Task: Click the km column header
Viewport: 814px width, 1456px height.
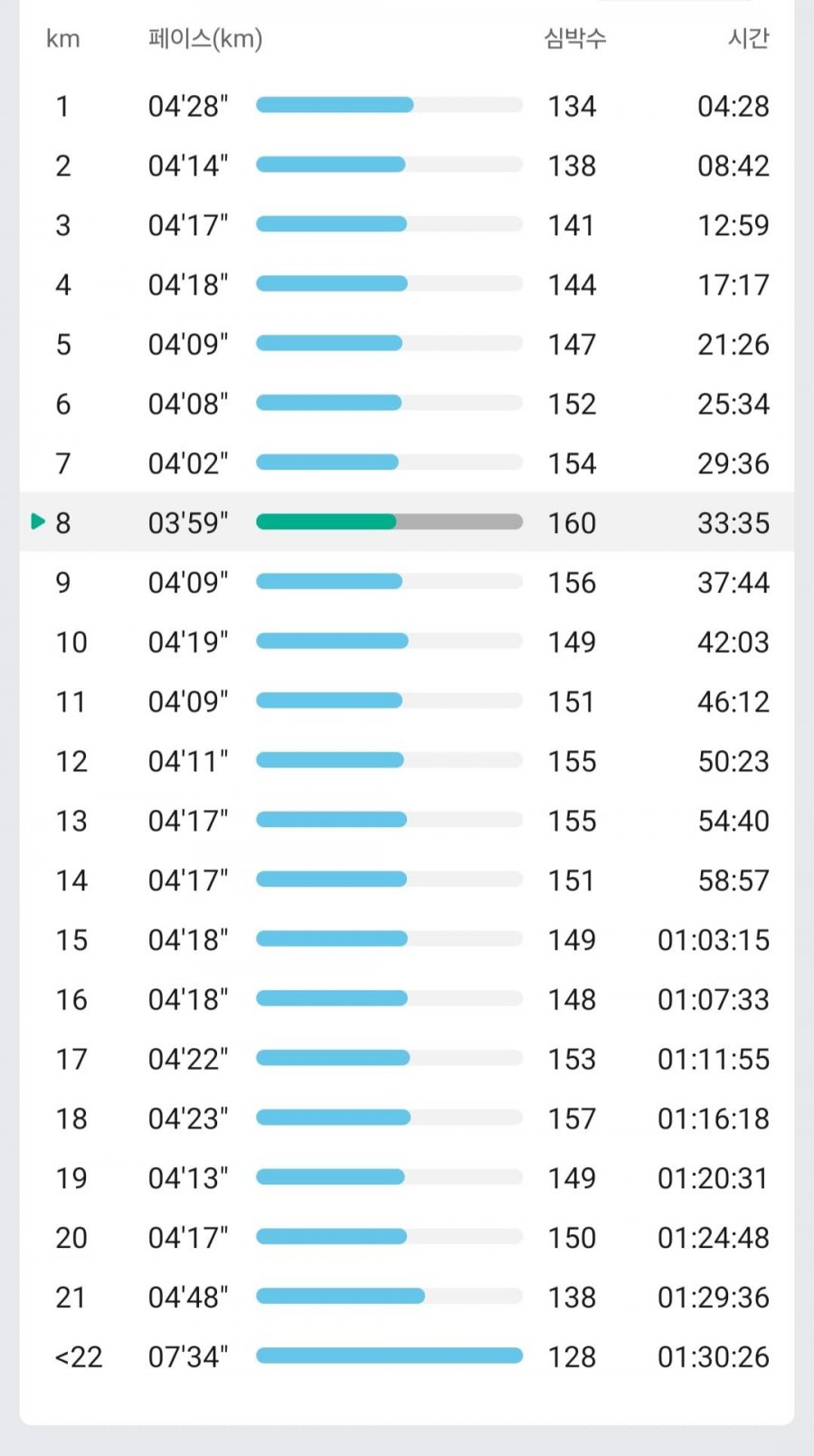Action: coord(63,39)
